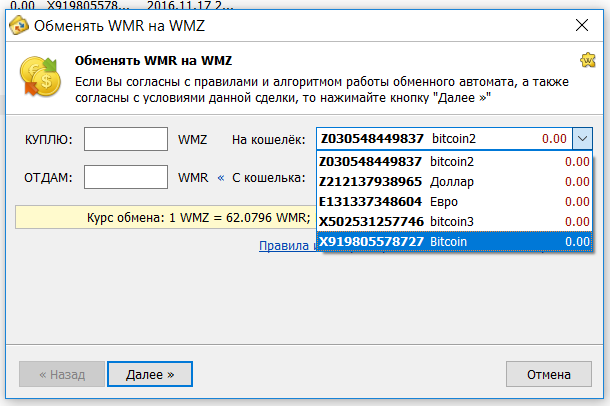The width and height of the screenshot is (610, 406).
Task: Open the 'На кошелёк' dropdown arrow
Action: pyautogui.click(x=582, y=139)
